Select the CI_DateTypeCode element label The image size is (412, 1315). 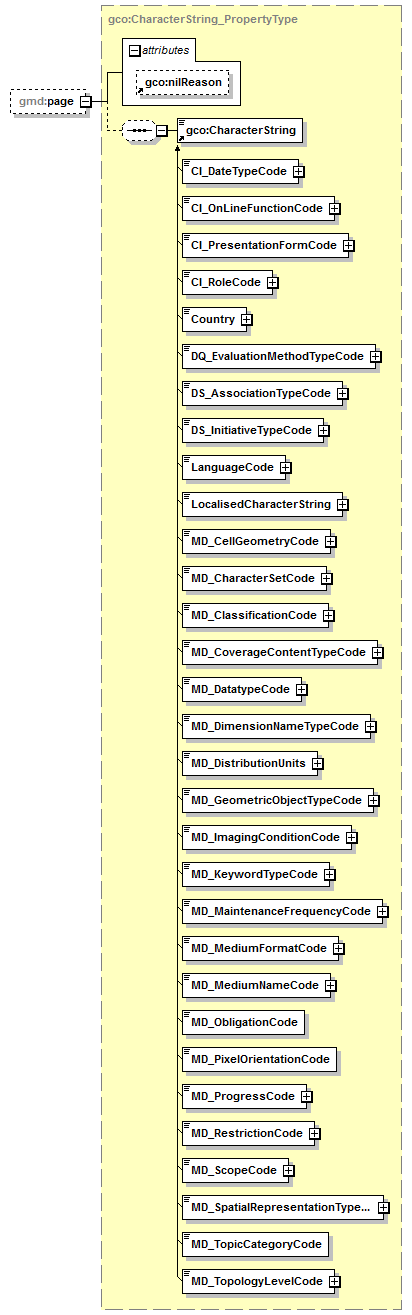point(239,172)
